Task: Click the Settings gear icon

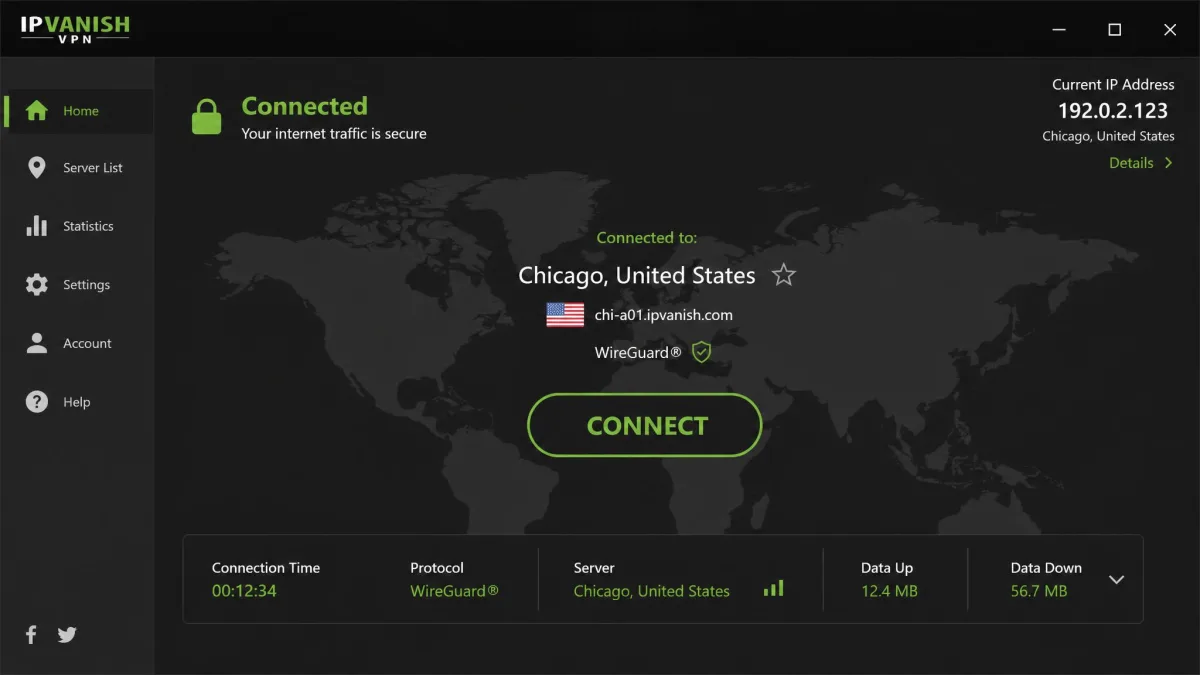Action: [37, 285]
